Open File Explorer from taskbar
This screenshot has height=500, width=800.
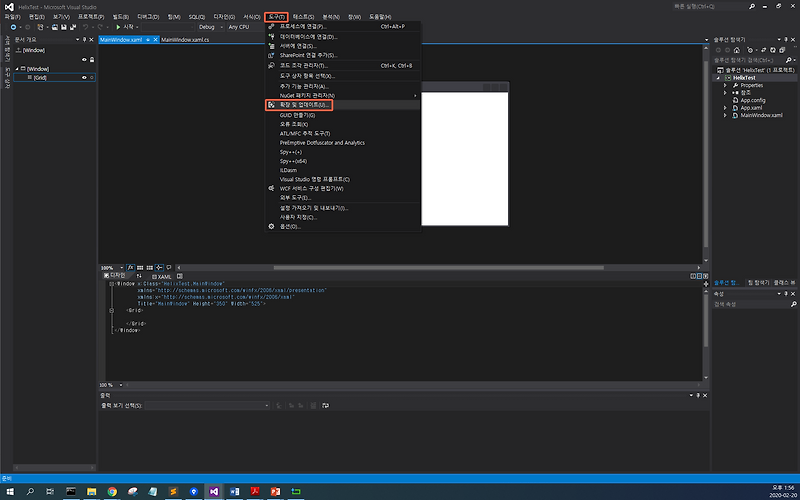91,492
